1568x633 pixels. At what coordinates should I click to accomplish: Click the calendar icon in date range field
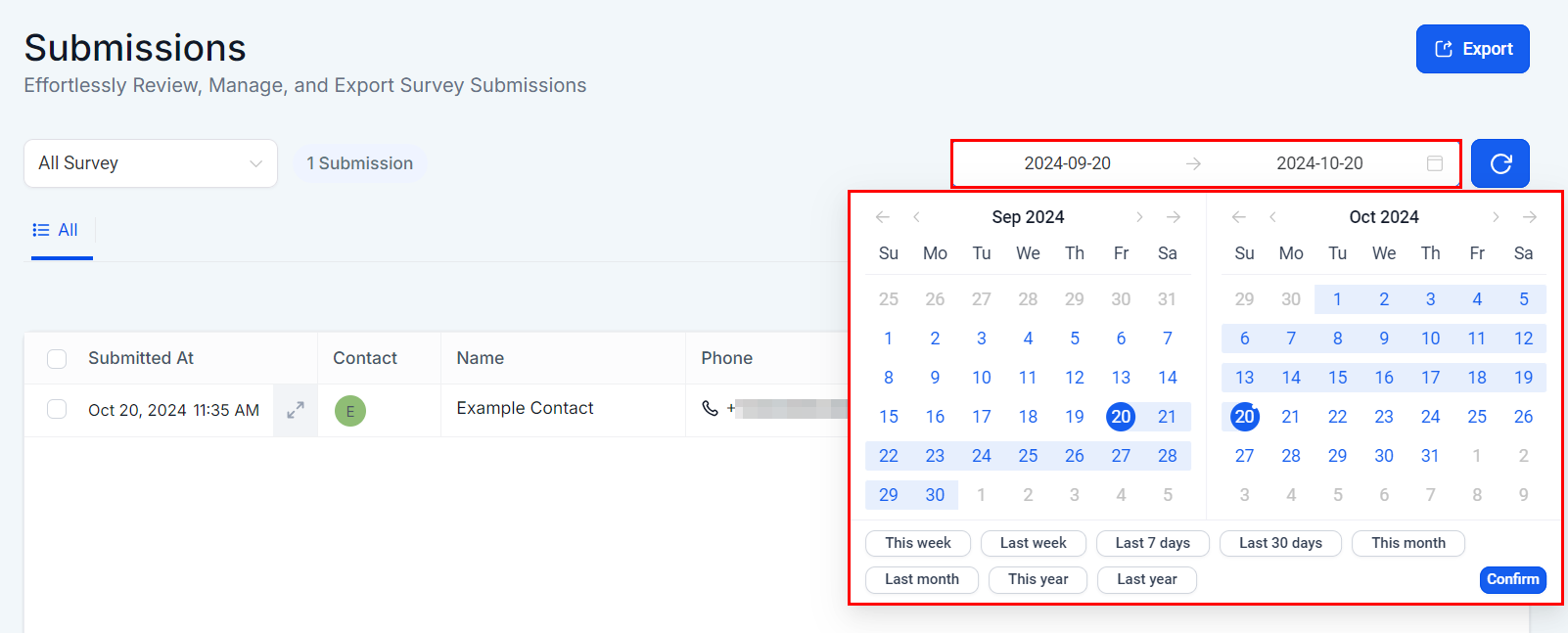[1434, 163]
